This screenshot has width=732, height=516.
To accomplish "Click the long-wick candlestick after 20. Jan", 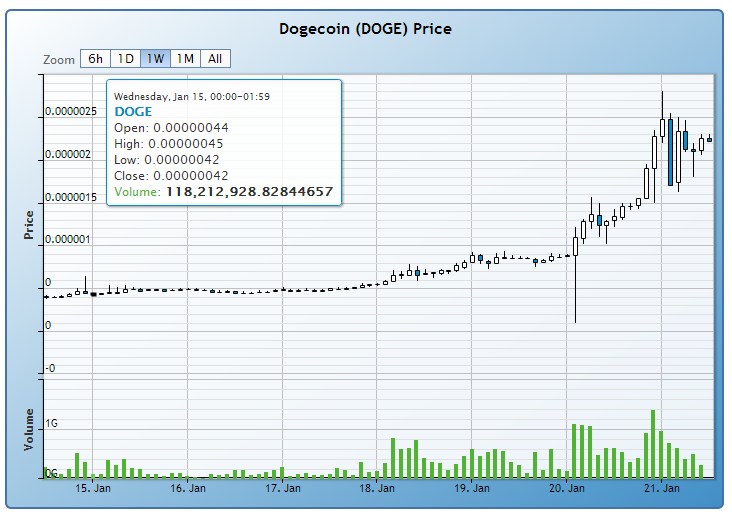I will click(x=576, y=276).
